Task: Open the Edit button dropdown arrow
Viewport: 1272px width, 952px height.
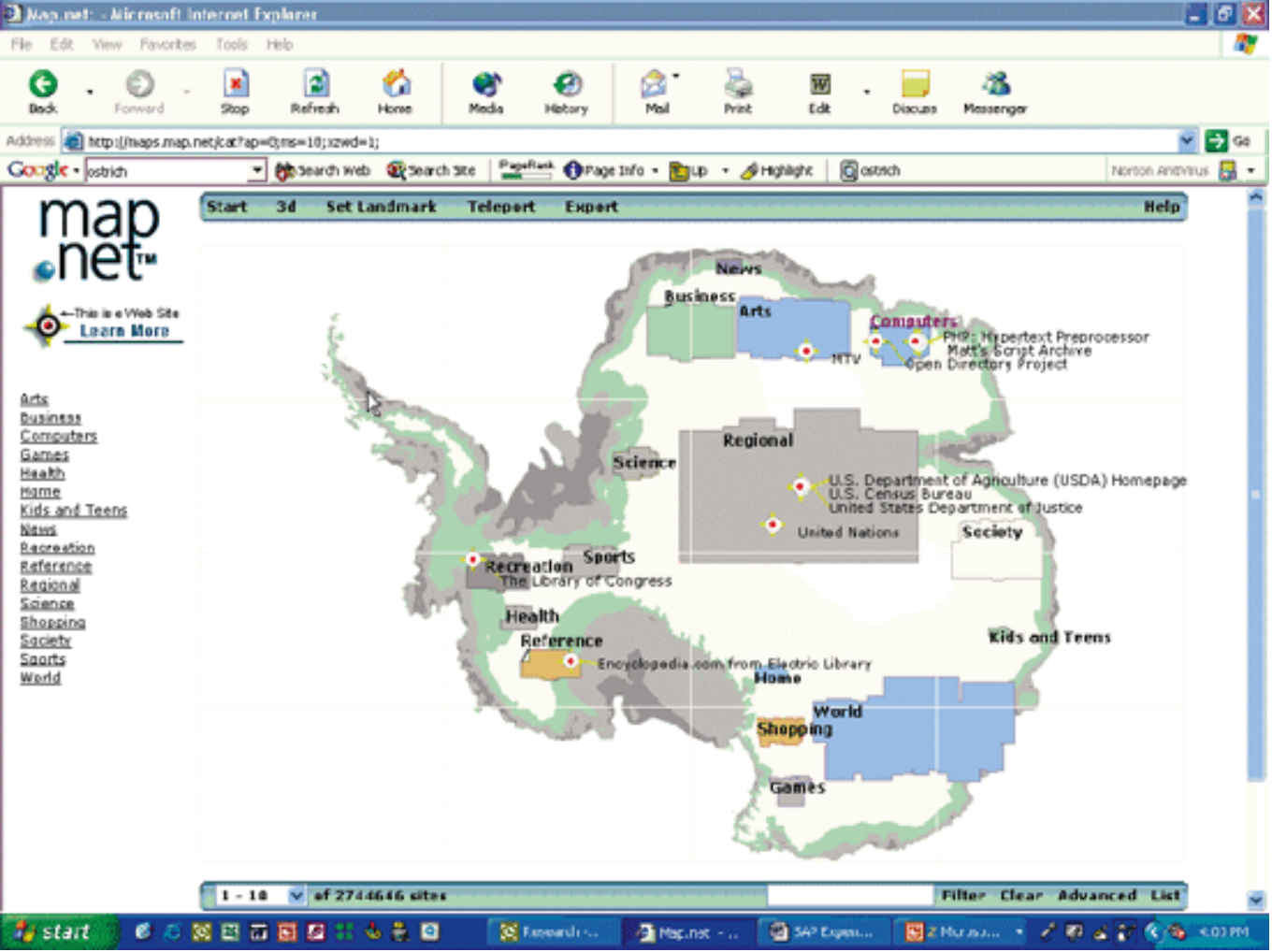Action: 867,92
